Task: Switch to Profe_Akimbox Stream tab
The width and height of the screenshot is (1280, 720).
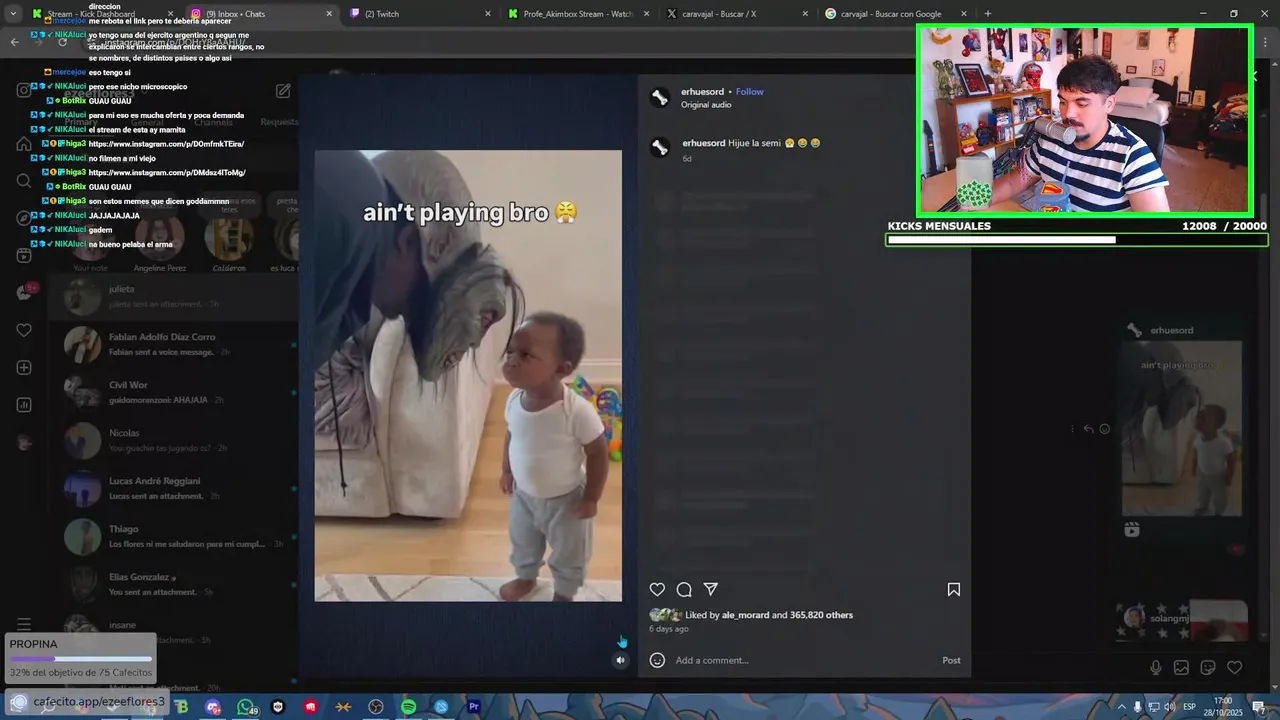Action: click(580, 14)
